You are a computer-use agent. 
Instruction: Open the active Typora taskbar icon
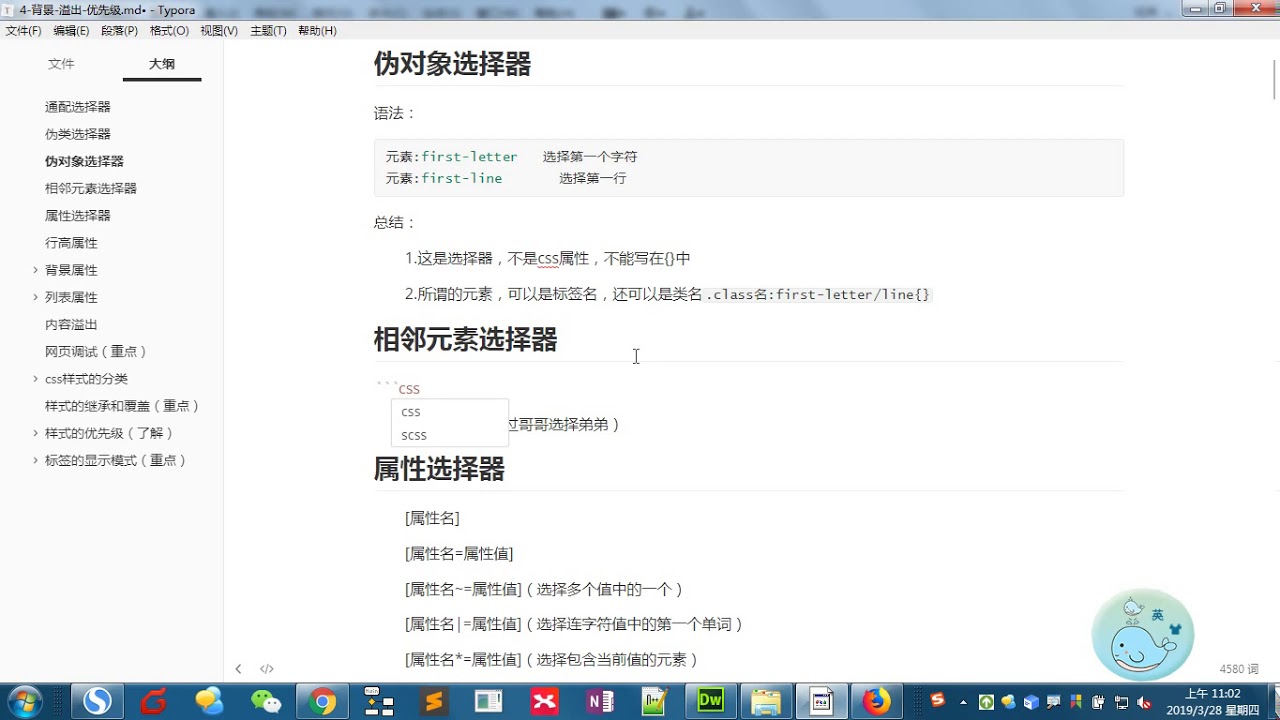822,701
